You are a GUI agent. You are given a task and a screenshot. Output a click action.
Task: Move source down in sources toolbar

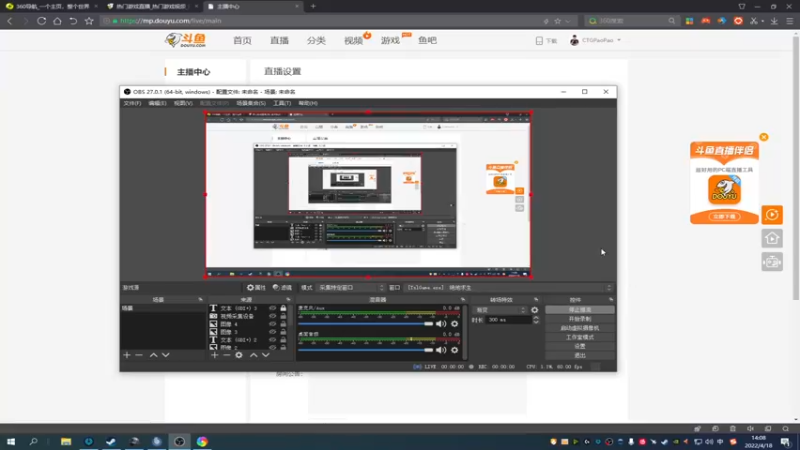point(265,355)
